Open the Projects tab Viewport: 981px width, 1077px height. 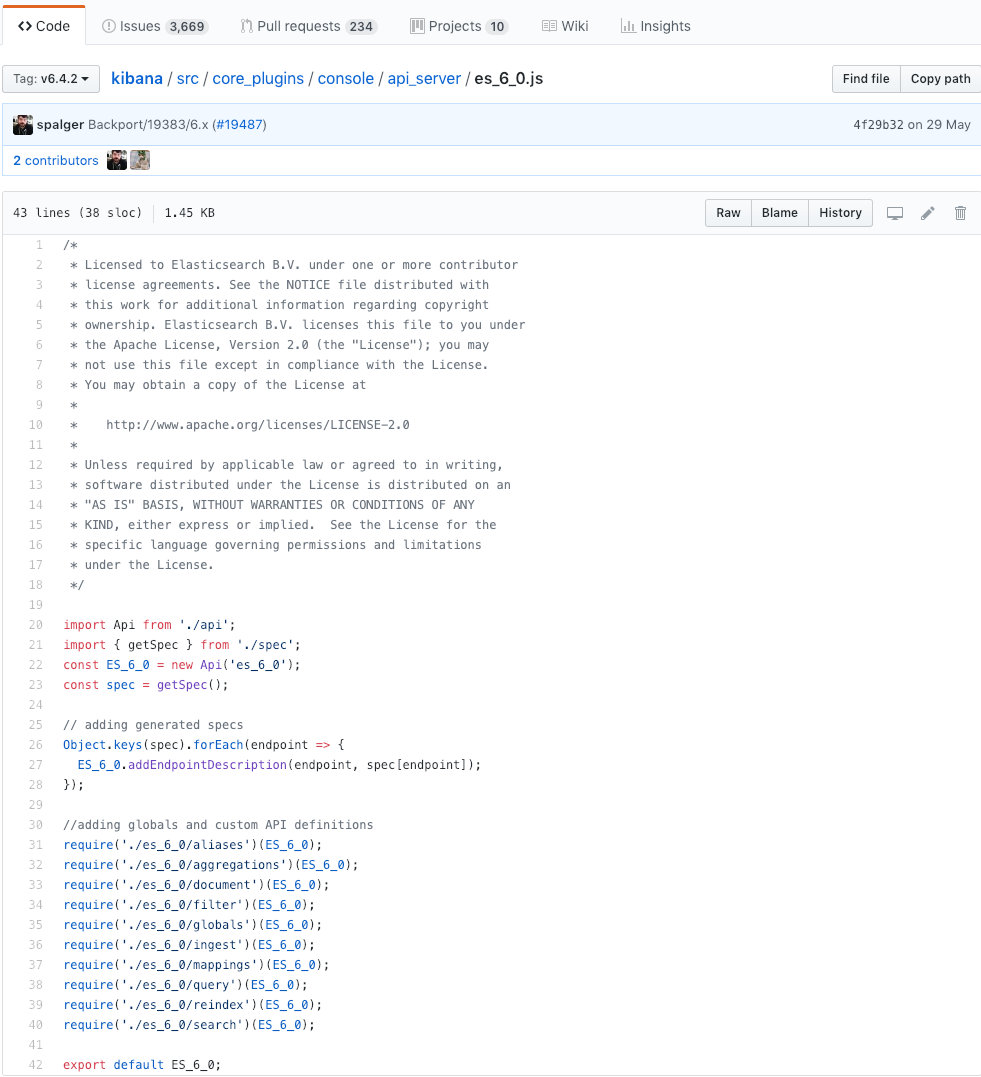pyautogui.click(x=458, y=26)
